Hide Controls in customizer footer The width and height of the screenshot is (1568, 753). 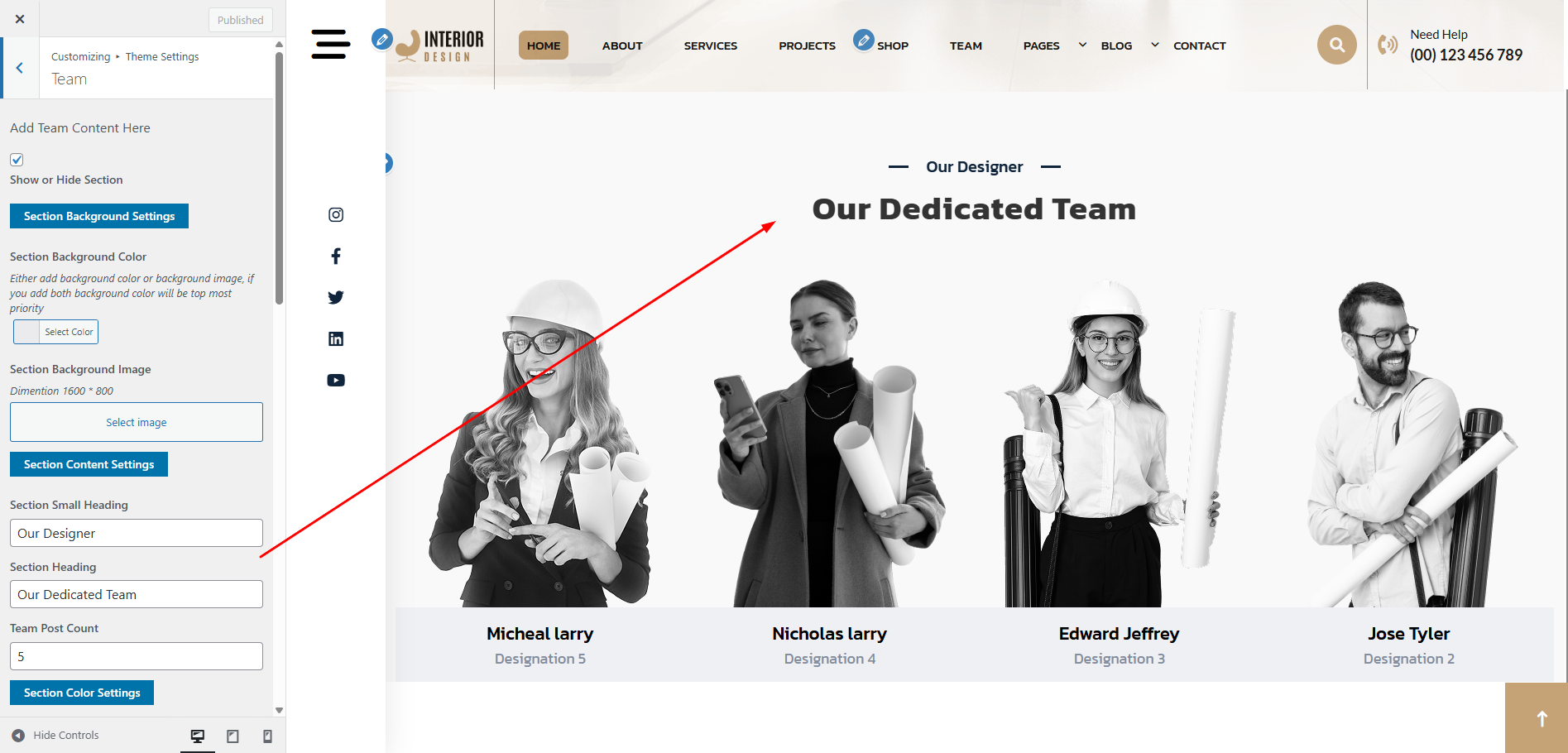pyautogui.click(x=55, y=735)
